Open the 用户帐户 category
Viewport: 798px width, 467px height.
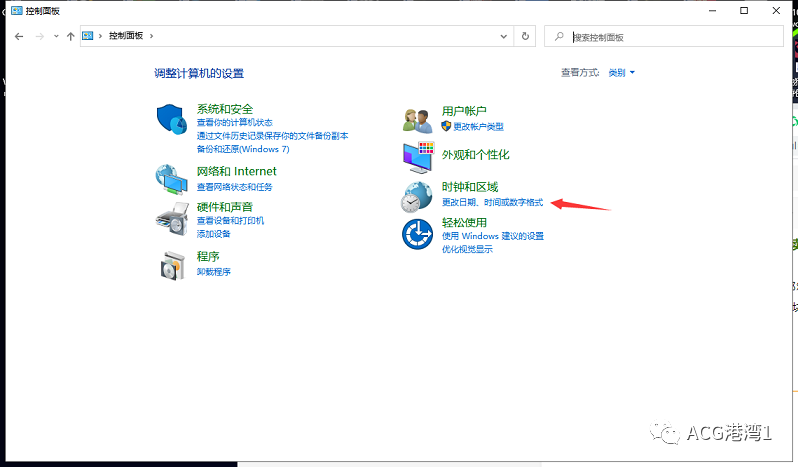[464, 110]
